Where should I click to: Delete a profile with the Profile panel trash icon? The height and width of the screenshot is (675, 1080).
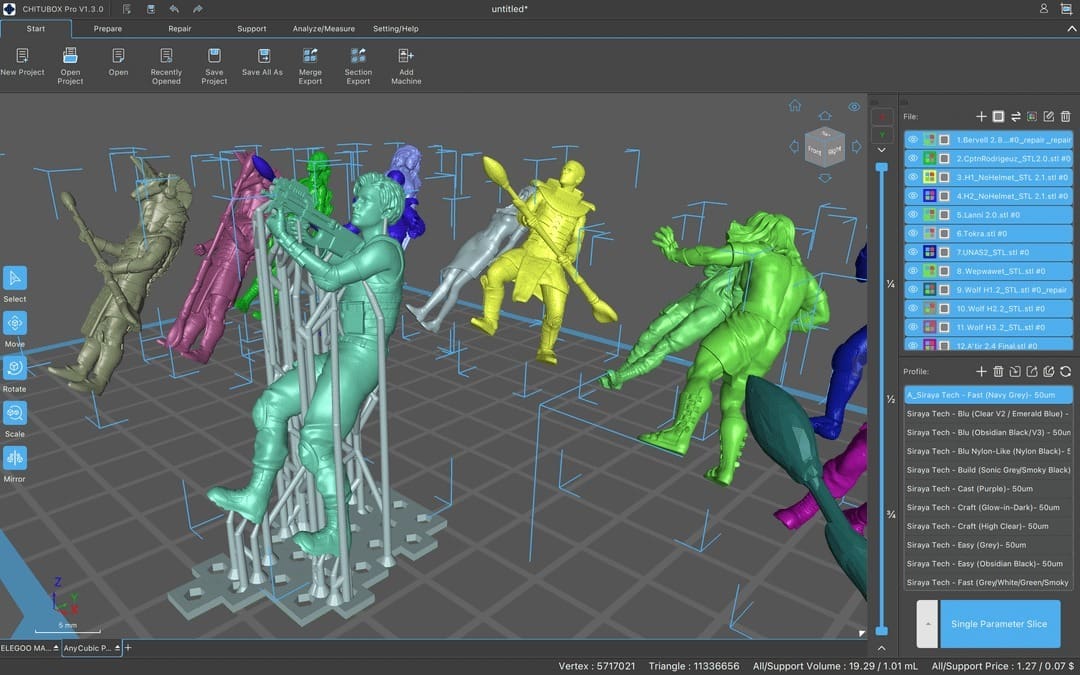pos(998,371)
